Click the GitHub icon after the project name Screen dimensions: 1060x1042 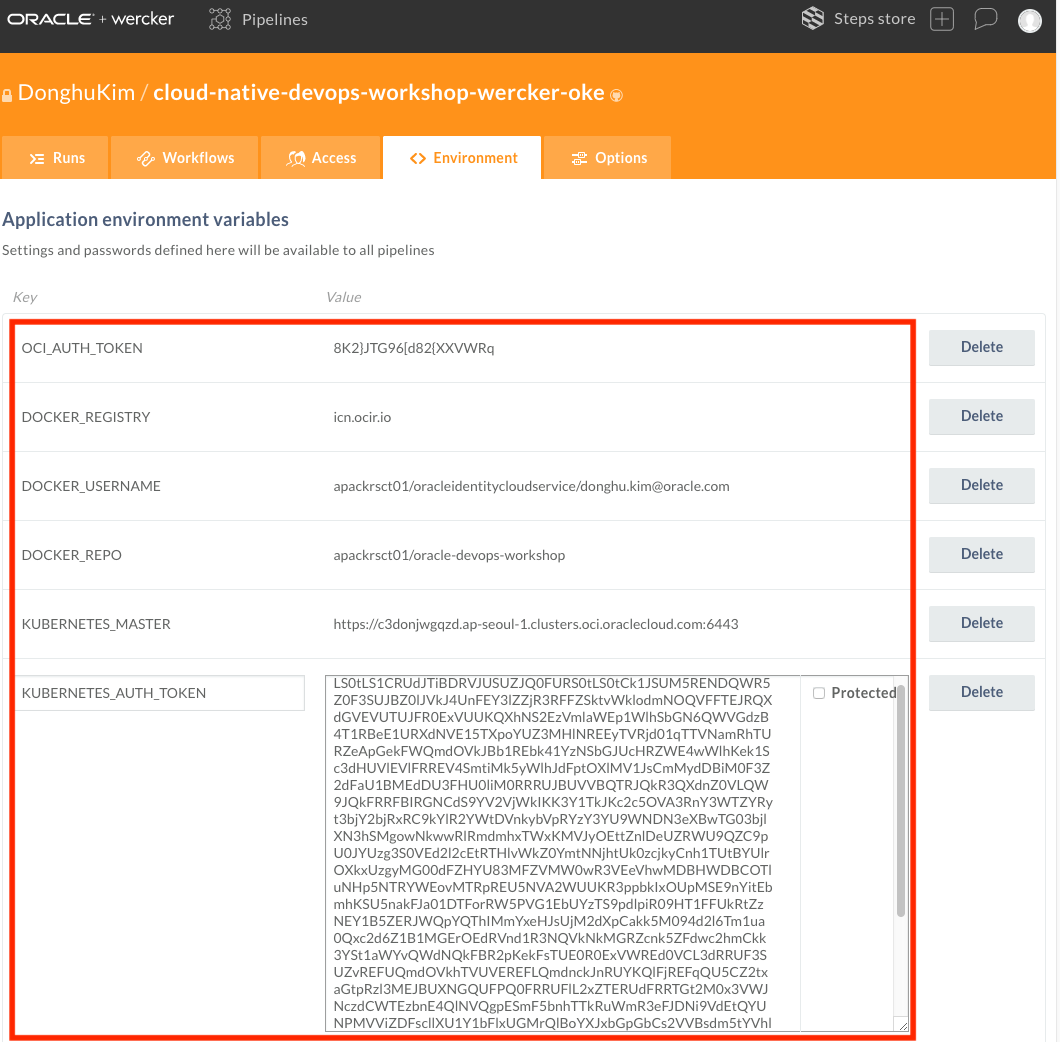point(616,95)
